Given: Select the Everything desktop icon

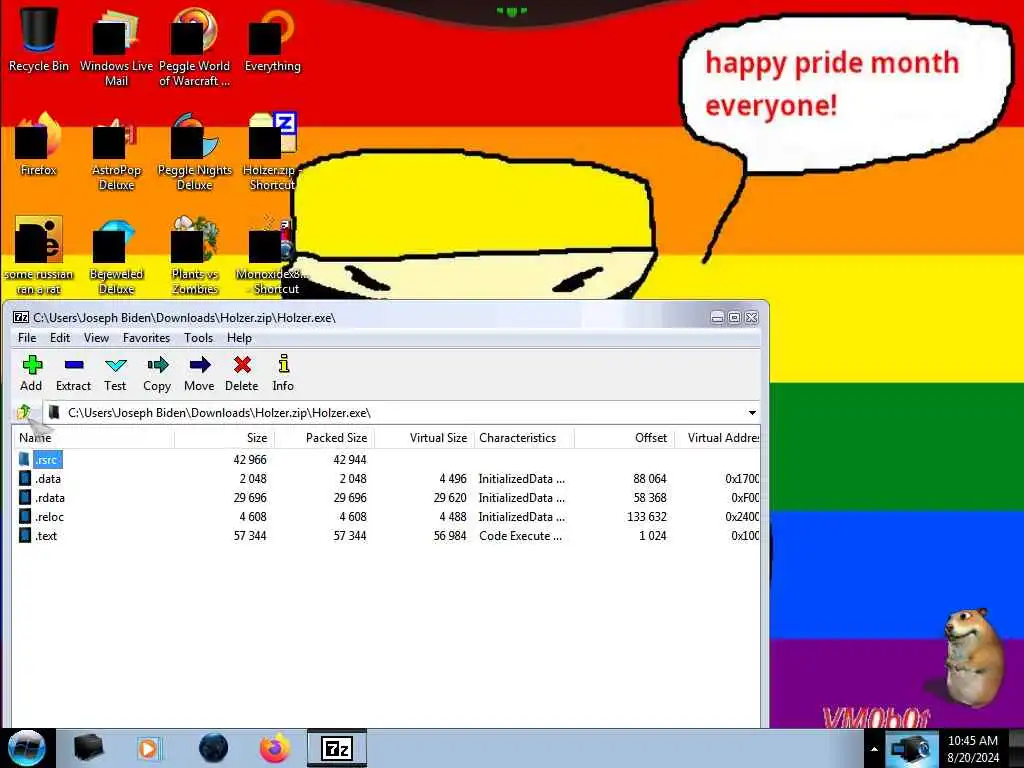Looking at the screenshot, I should point(272,39).
